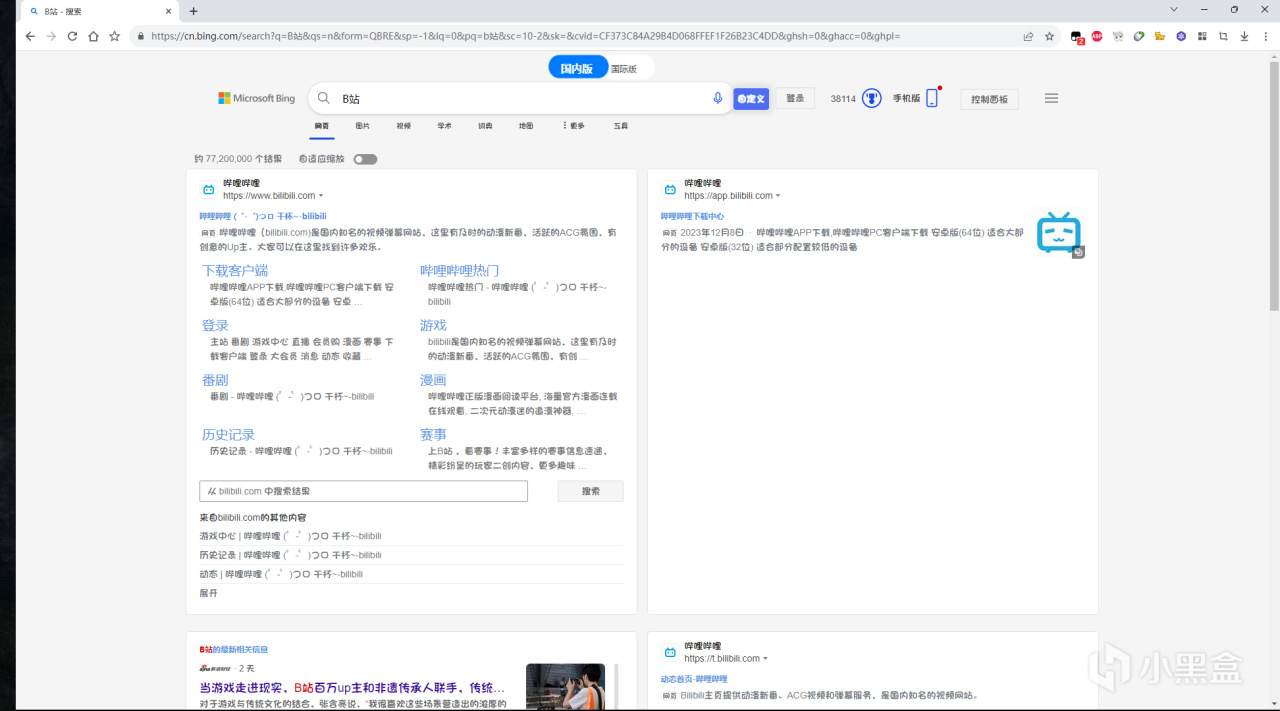Click the bilibili favicon of www.bilibili.com result
The width and height of the screenshot is (1280, 711).
[208, 189]
